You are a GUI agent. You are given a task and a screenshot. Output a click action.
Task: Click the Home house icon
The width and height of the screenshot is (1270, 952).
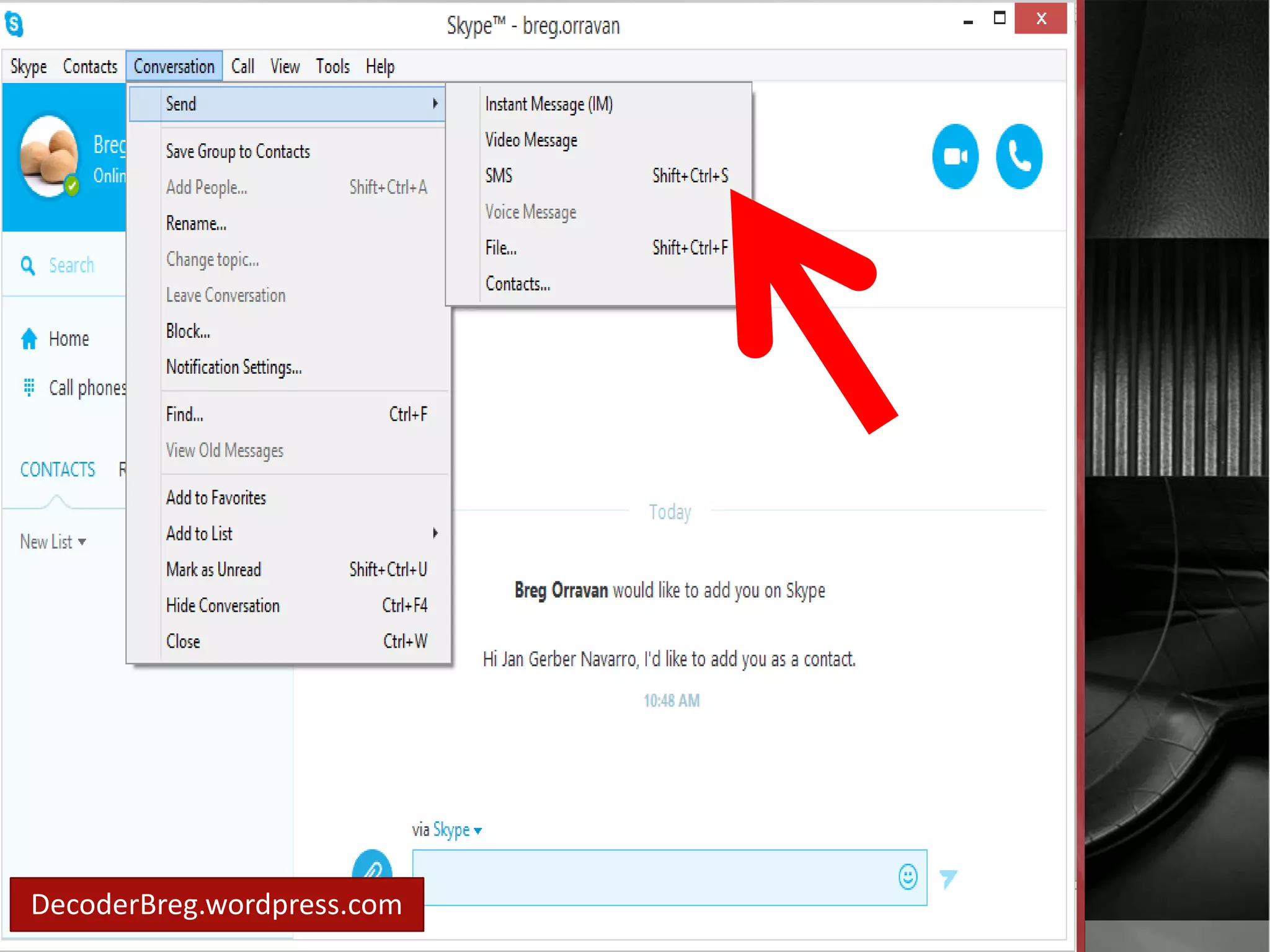tap(29, 338)
